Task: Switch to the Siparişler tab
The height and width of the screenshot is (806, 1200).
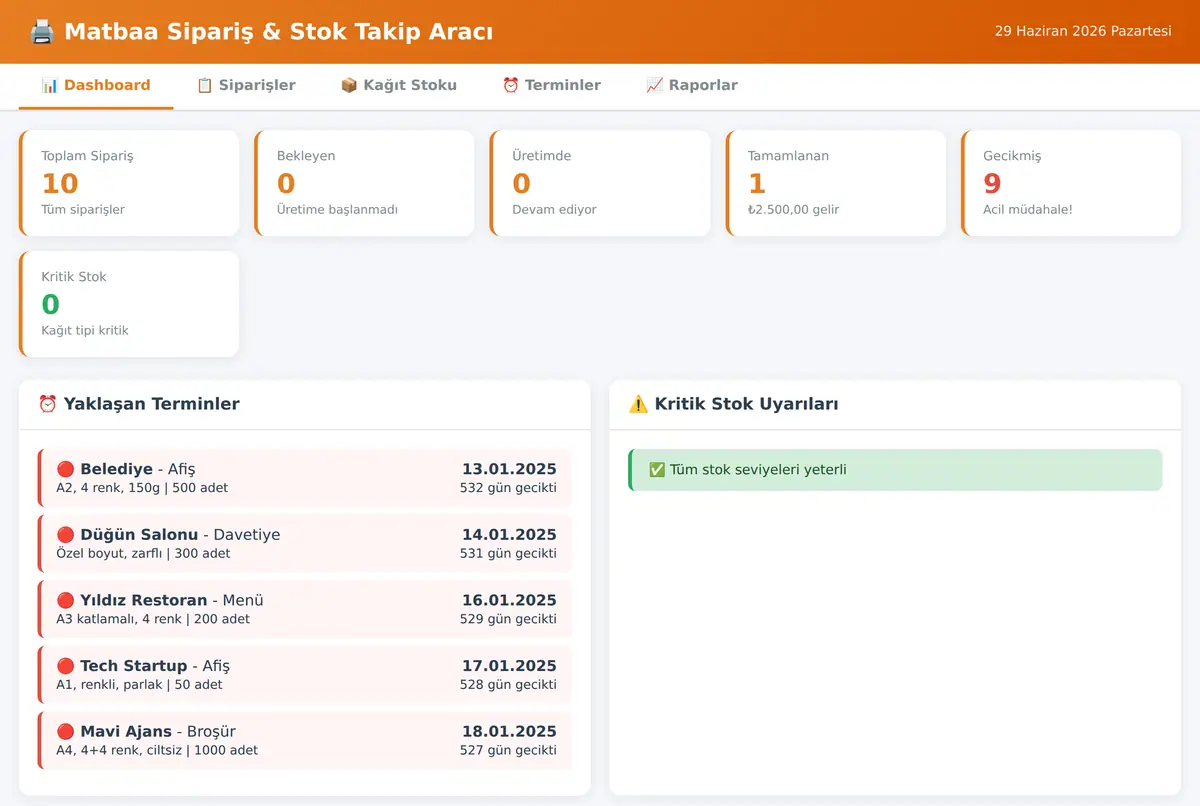Action: click(x=246, y=86)
